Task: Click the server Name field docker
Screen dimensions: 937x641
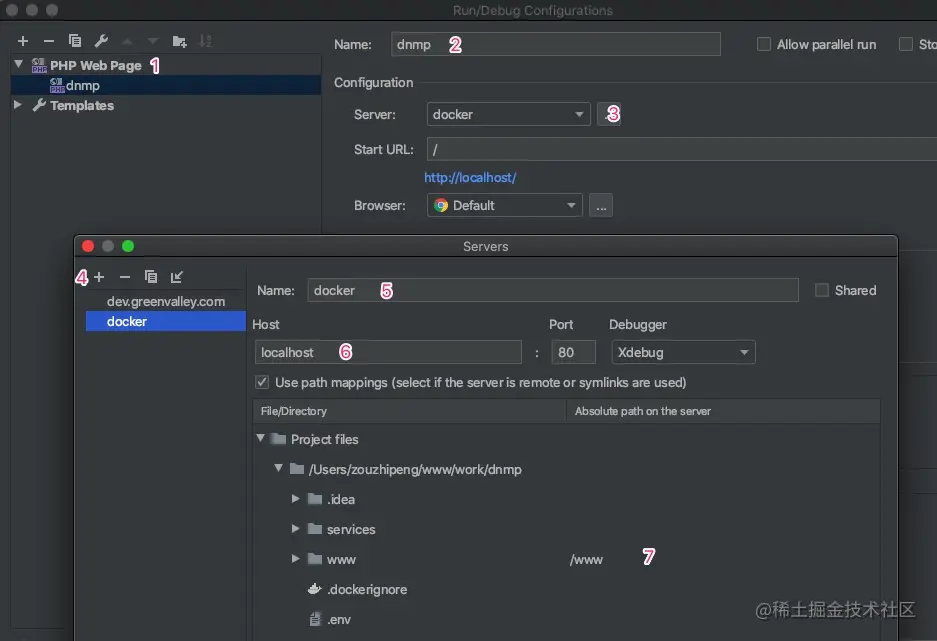Action: pos(553,290)
